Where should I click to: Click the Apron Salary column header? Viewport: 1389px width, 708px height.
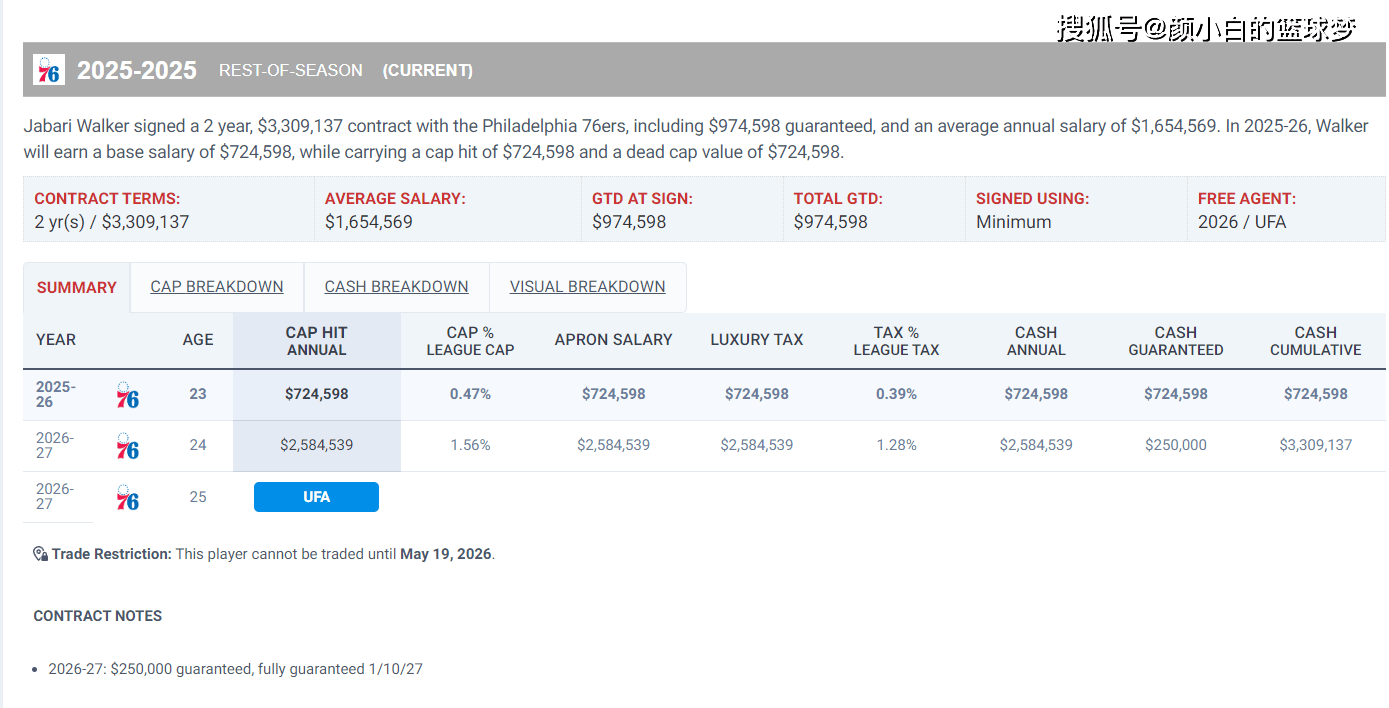[613, 340]
